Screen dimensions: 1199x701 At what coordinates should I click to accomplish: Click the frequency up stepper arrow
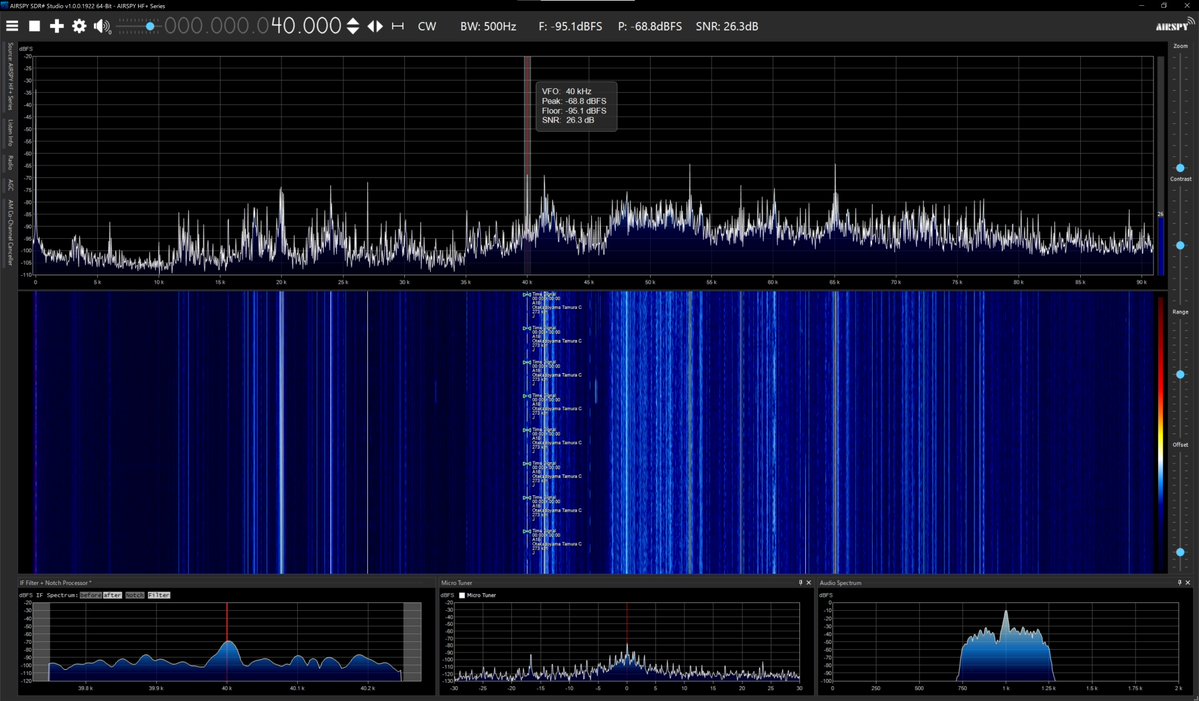coord(353,21)
